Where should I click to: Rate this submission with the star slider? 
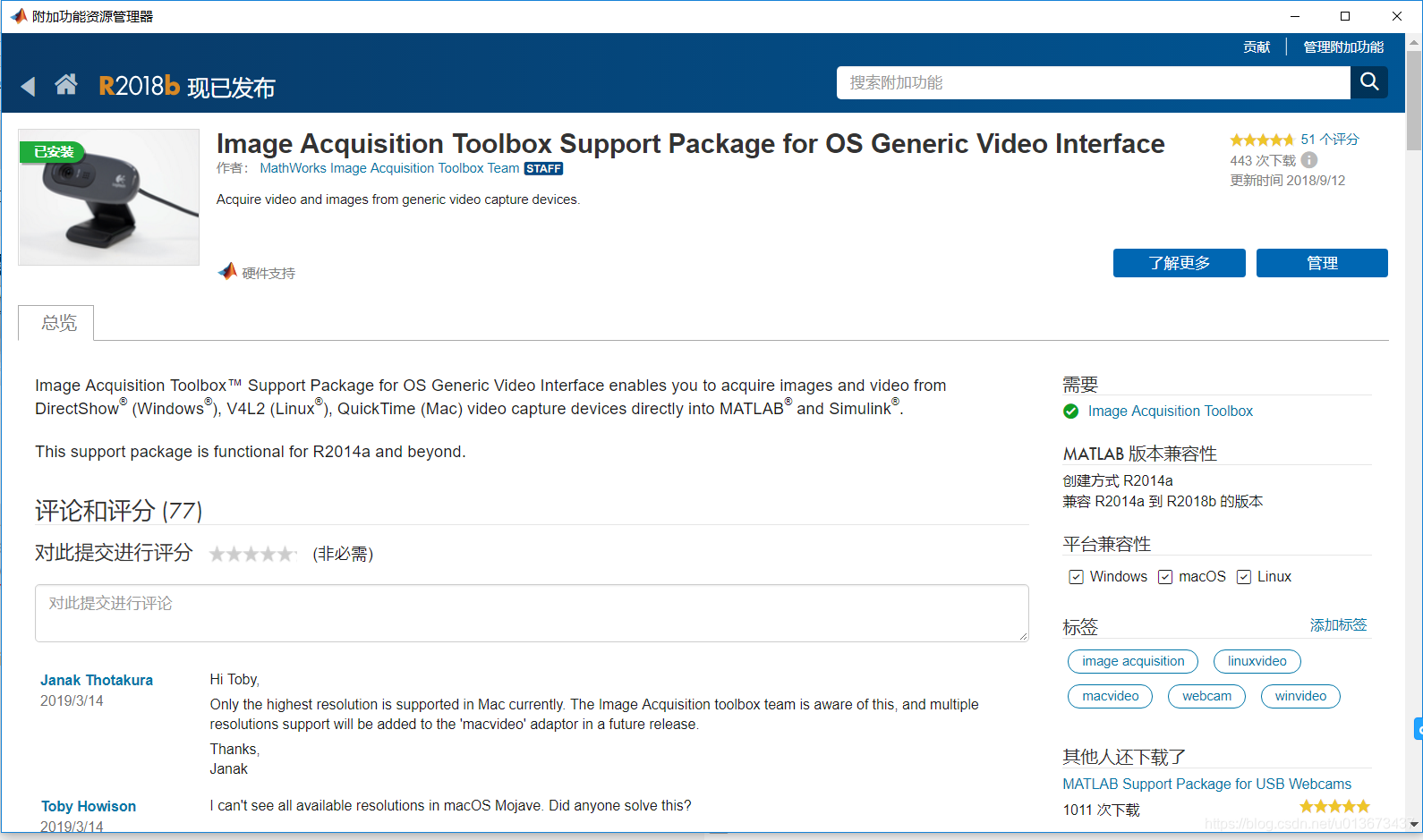(x=252, y=554)
